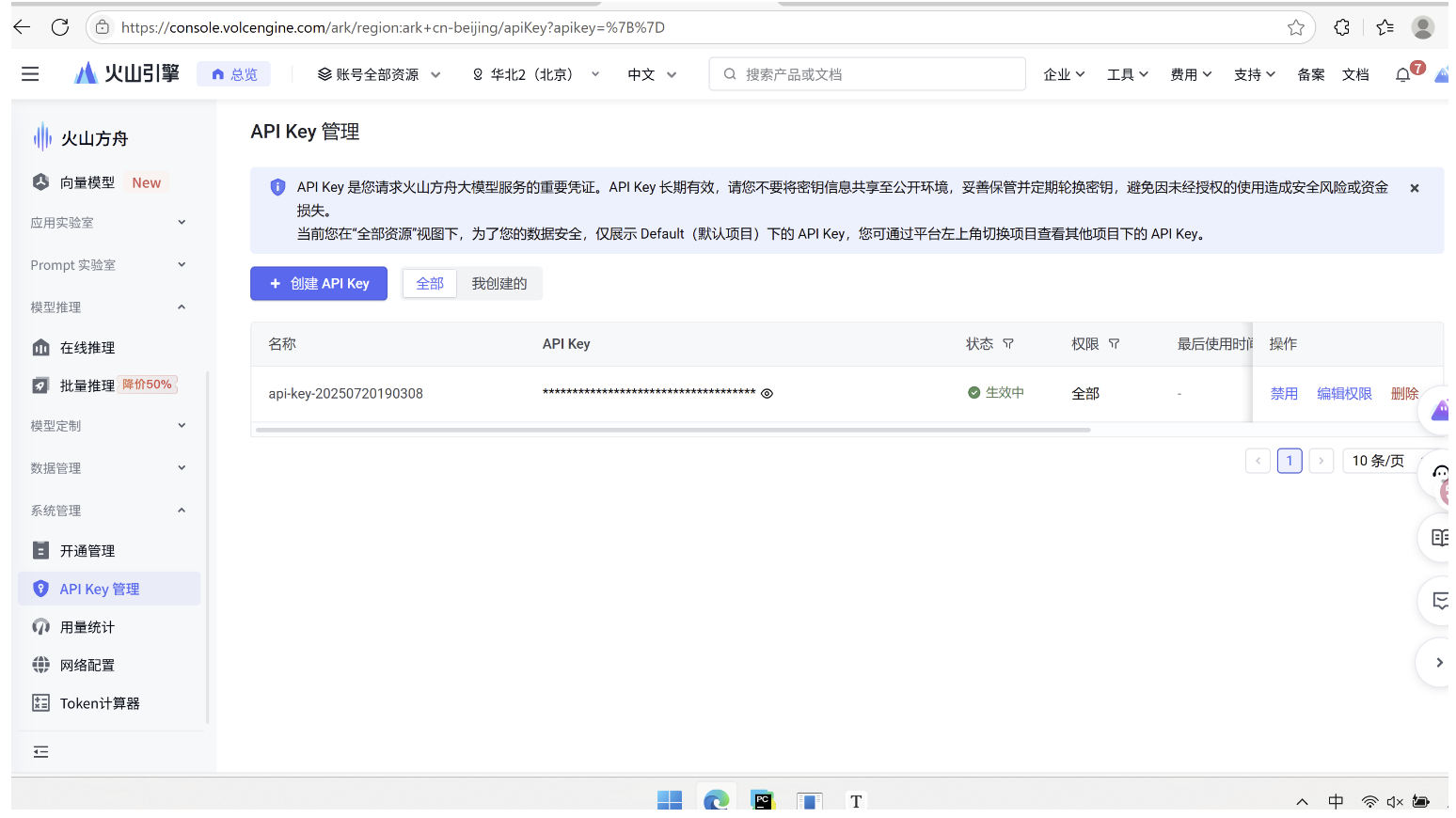Viewport: 1456px width, 818px height.
Task: Expand the 模型定制 sidebar section
Action: point(108,426)
